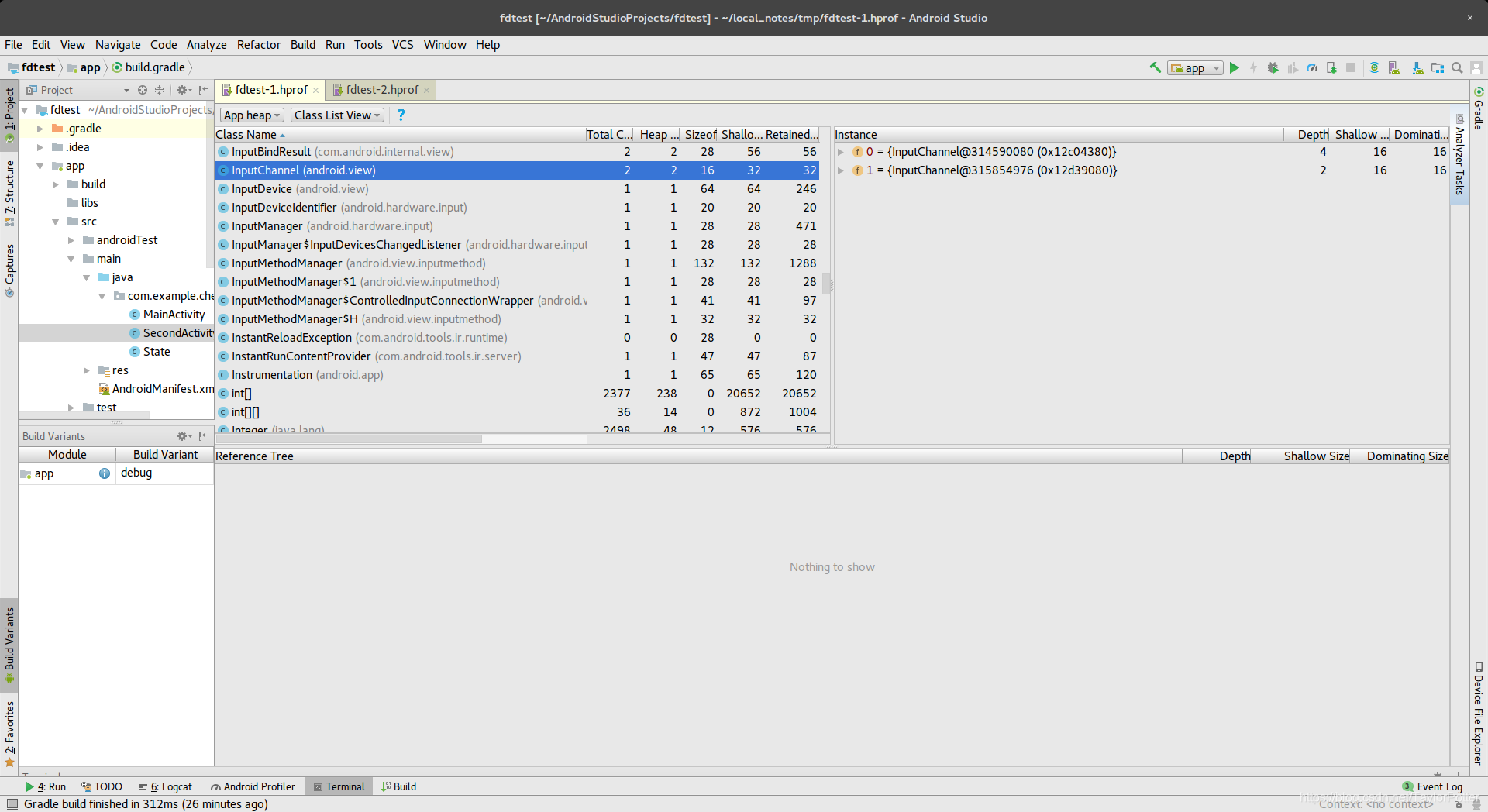Toggle the 2: Favorites side tool window
The image size is (1488, 812).
(9, 733)
